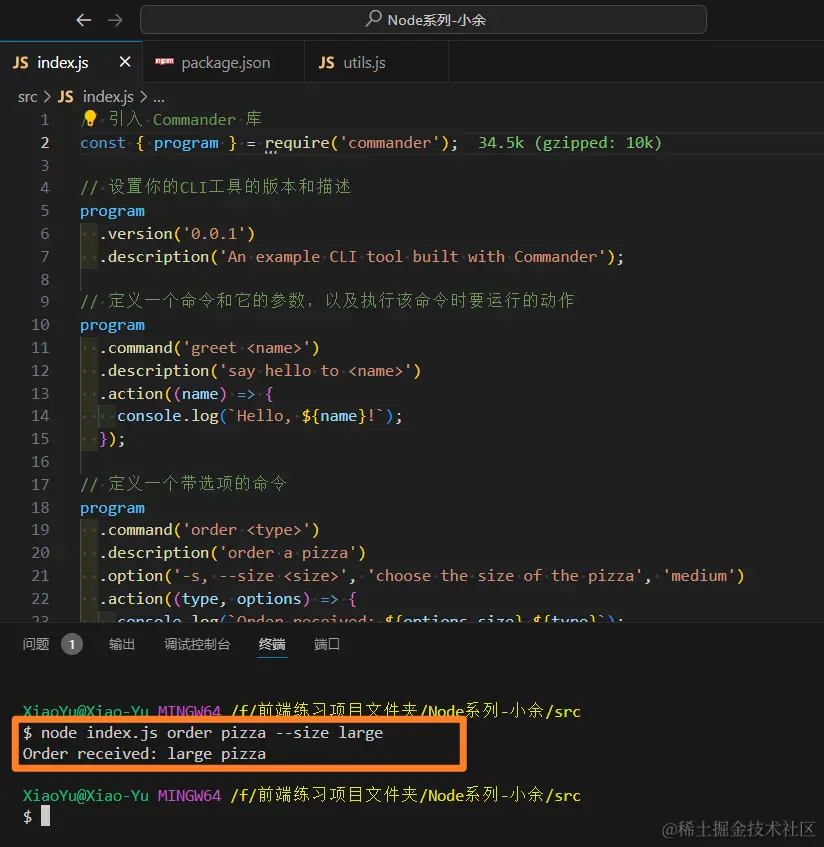Open the 调试控制台 debug console tab
824x847 pixels.
(x=197, y=644)
